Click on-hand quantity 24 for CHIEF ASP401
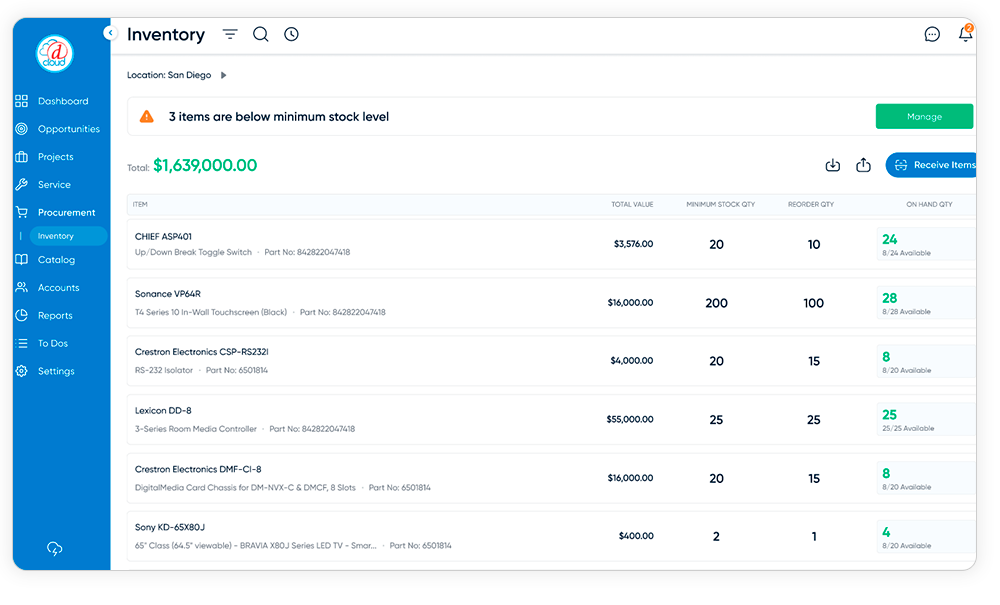1000x605 pixels. 890,240
